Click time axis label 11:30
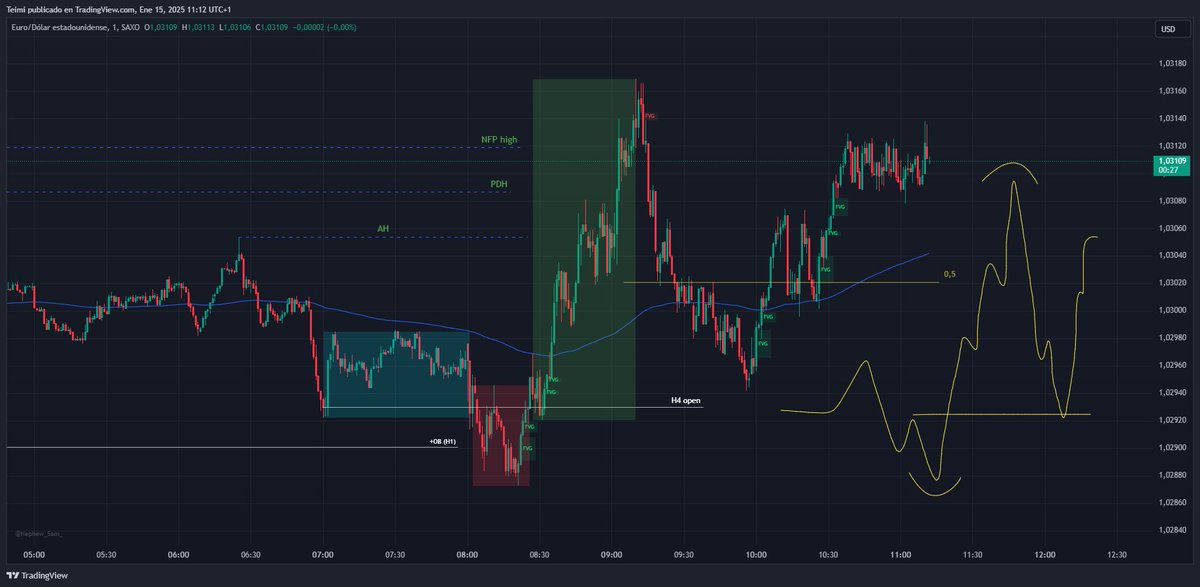This screenshot has width=1200, height=587. (973, 554)
